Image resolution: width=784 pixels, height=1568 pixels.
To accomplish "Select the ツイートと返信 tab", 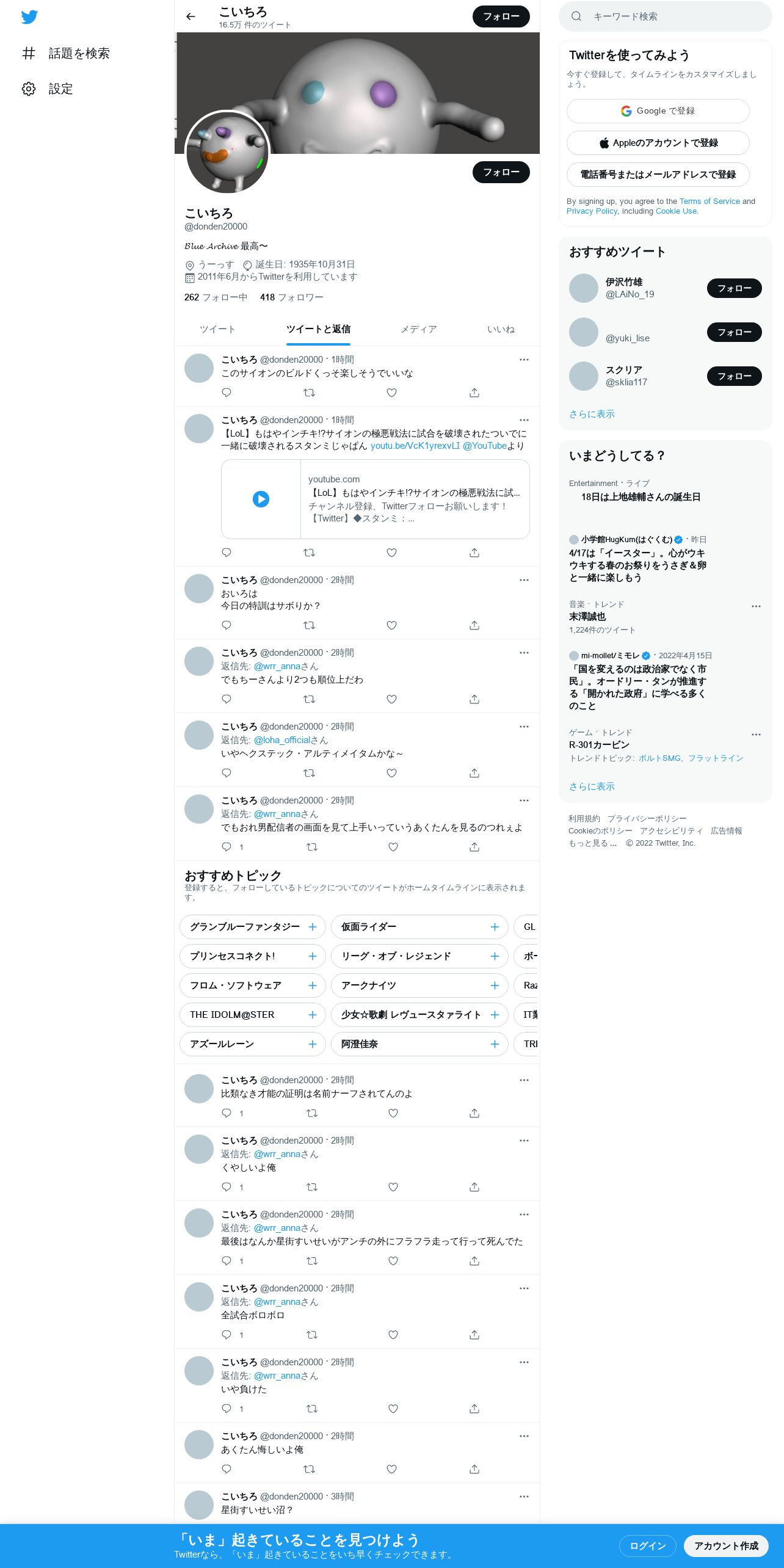I will coord(318,329).
